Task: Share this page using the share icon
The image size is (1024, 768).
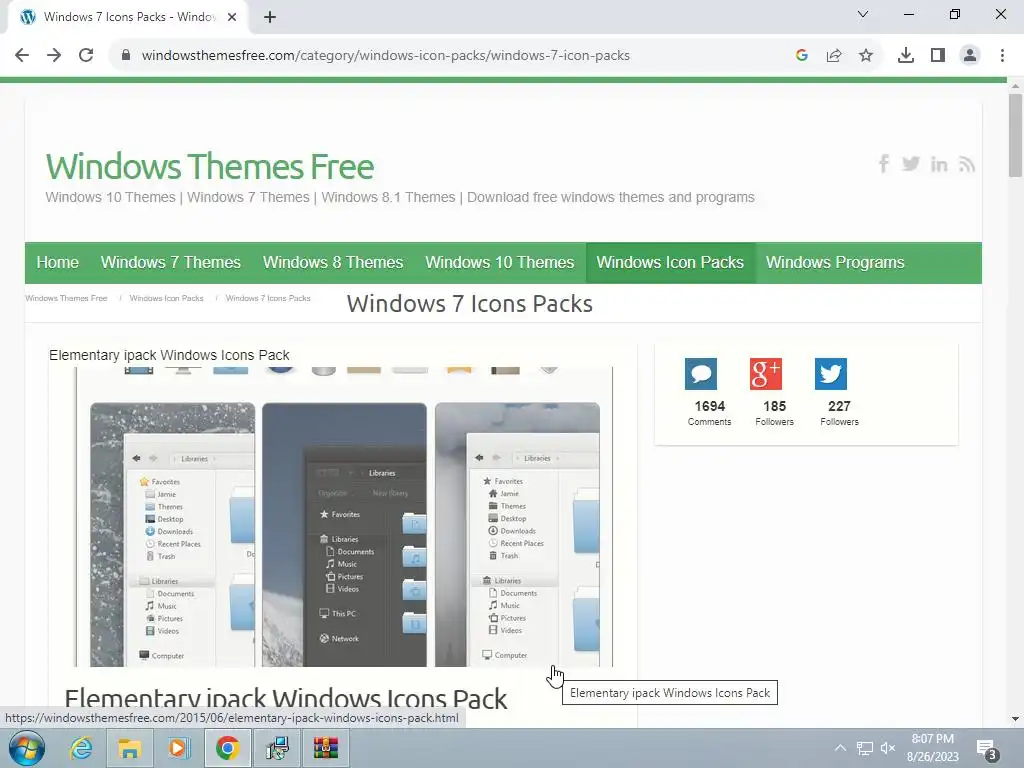Action: 834,56
